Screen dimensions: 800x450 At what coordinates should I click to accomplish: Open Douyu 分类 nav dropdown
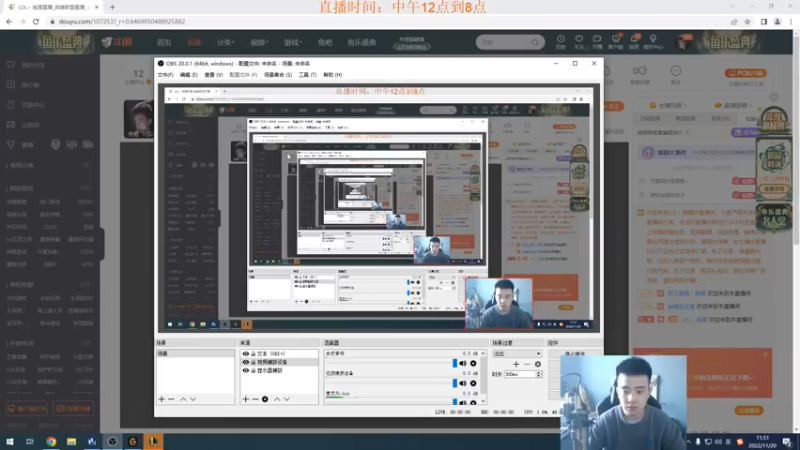coord(226,42)
